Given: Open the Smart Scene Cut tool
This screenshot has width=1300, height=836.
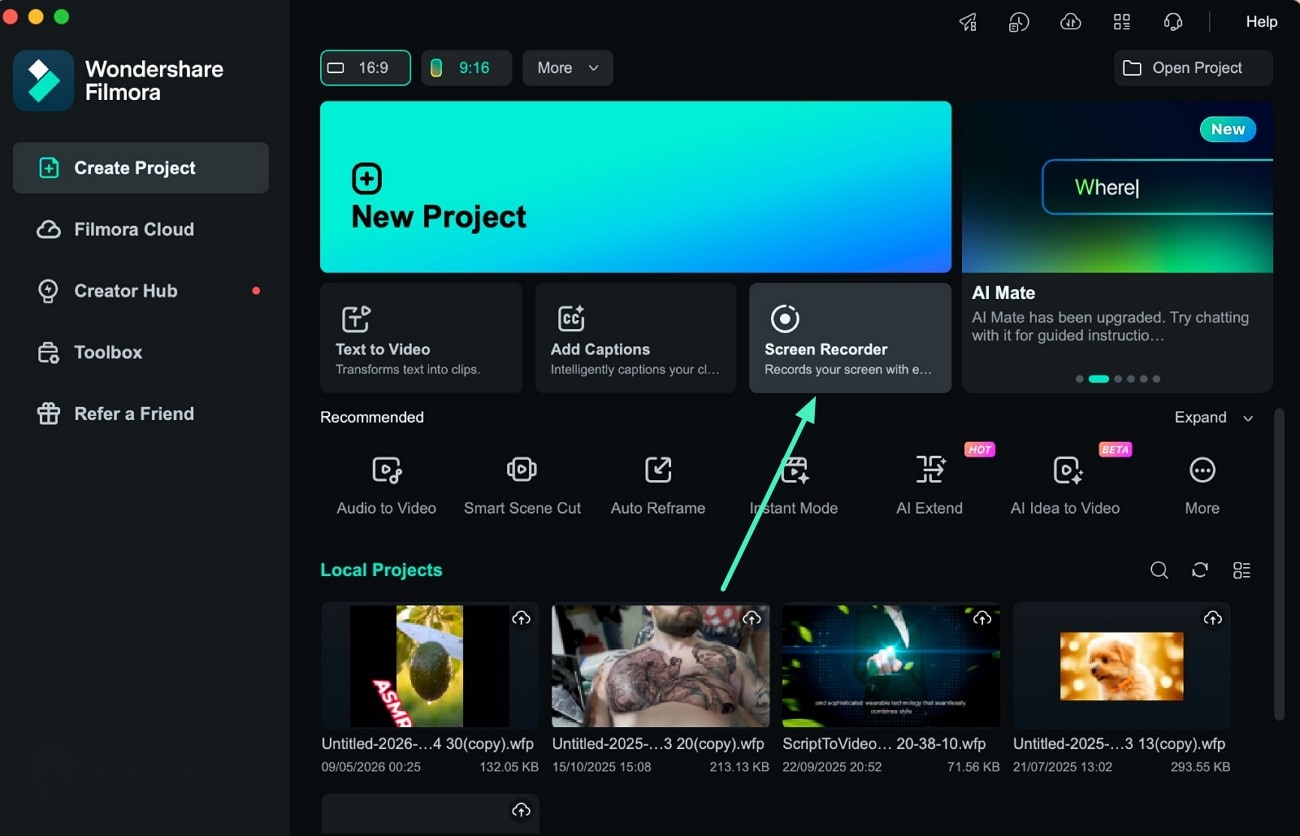Looking at the screenshot, I should (522, 485).
